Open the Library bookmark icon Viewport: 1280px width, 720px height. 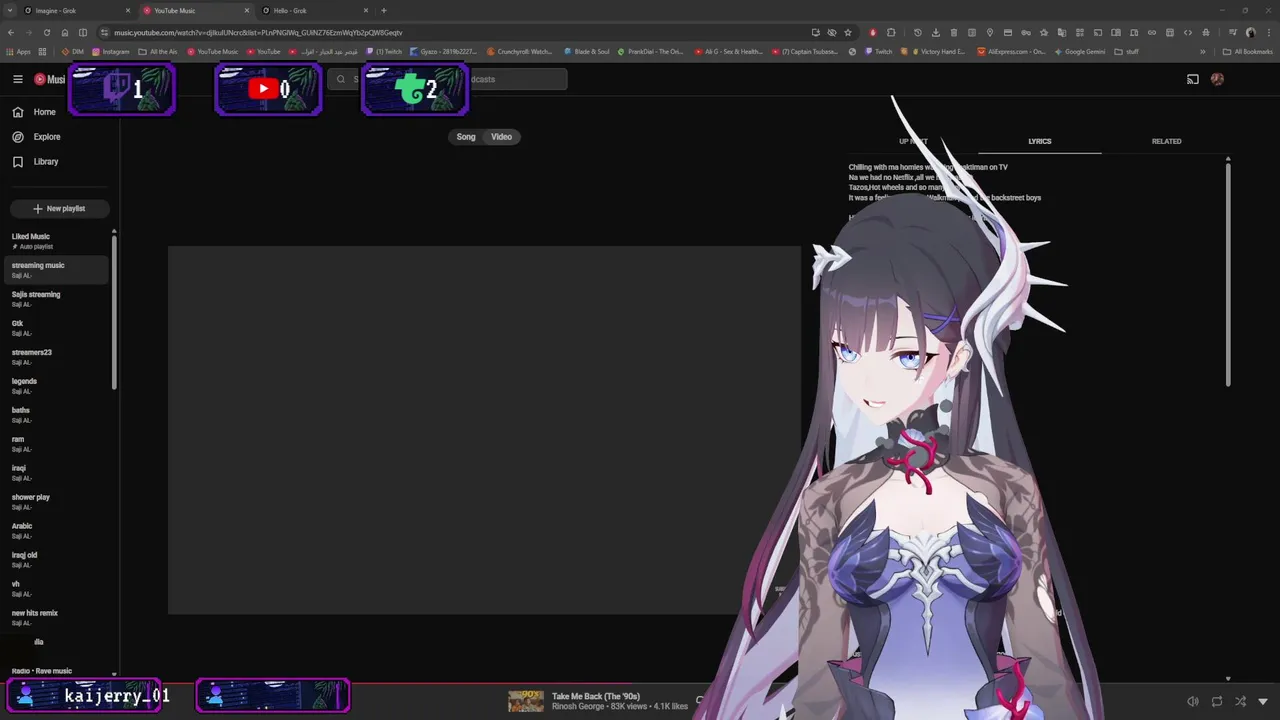pyautogui.click(x=17, y=162)
